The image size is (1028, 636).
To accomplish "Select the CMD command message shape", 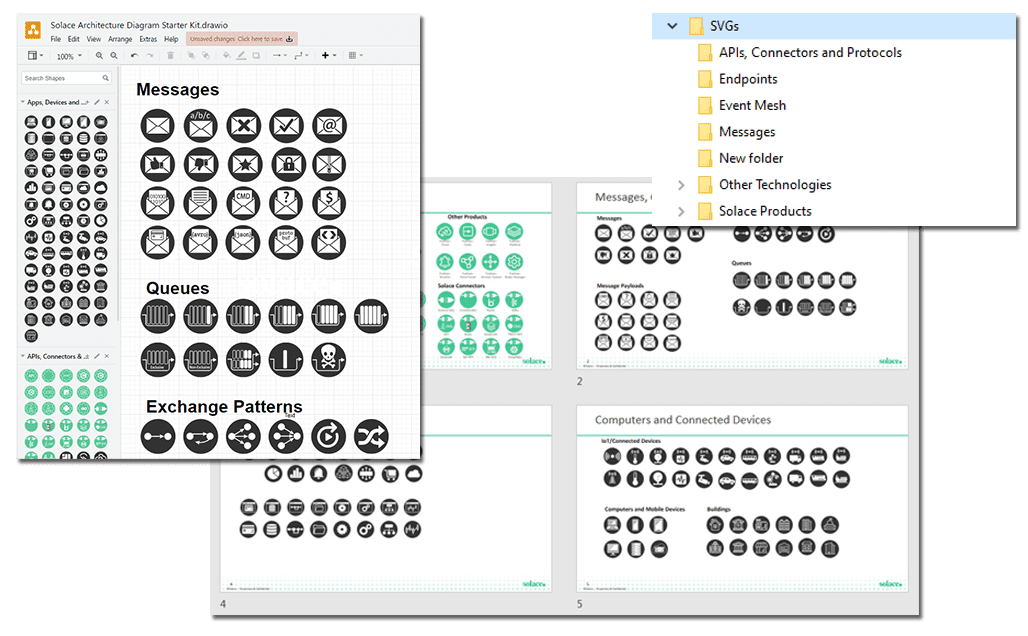I will click(243, 201).
